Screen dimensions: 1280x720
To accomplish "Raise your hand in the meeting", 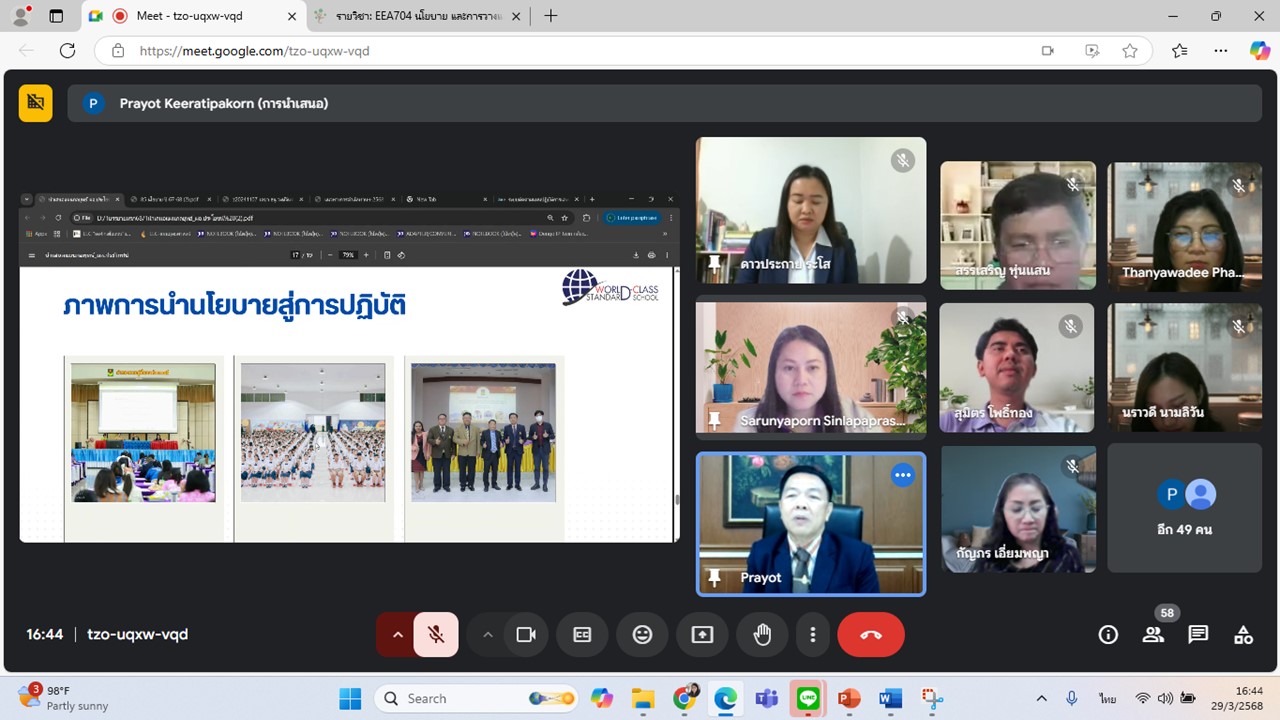I will (762, 634).
